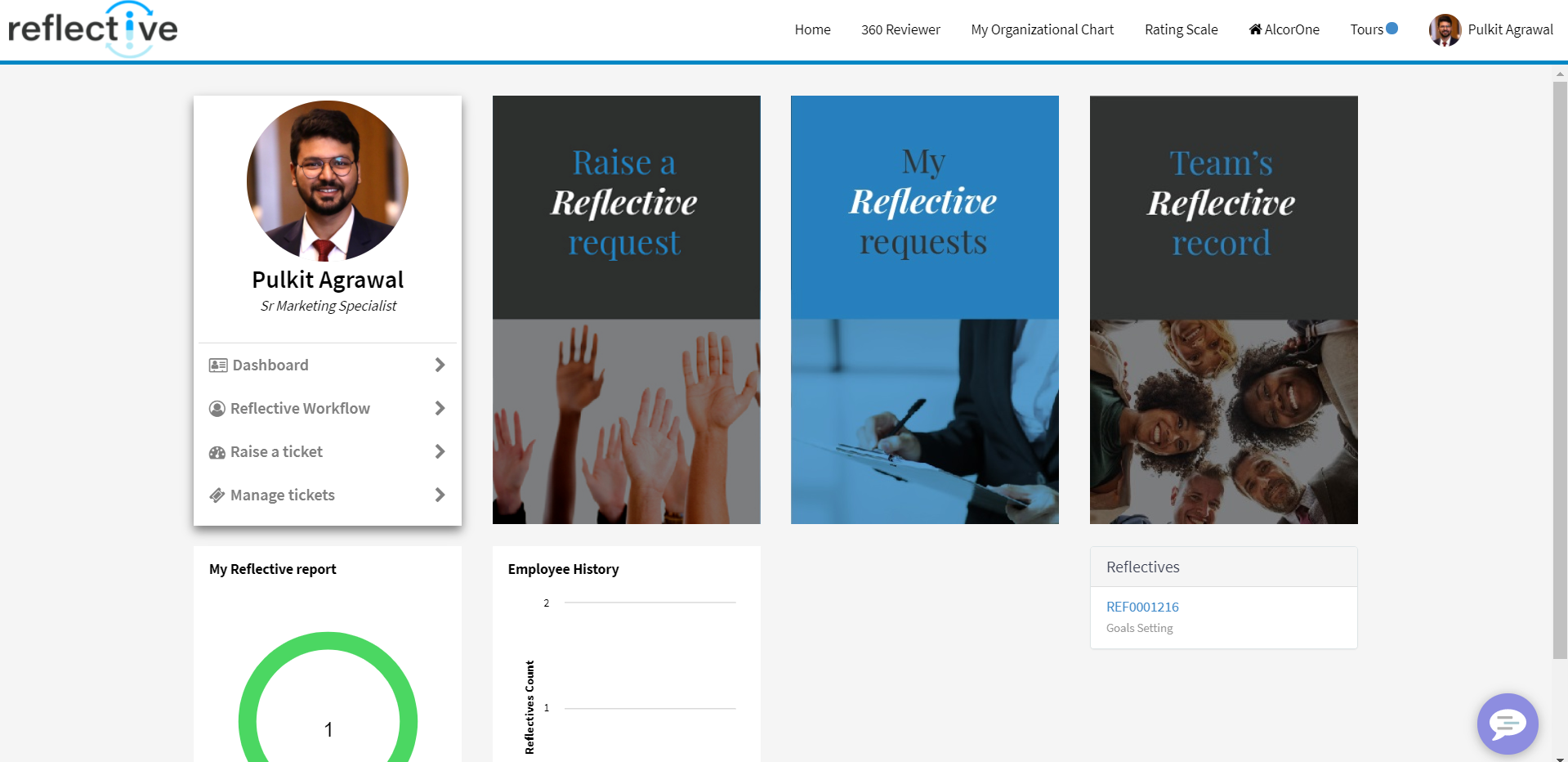Viewport: 1568px width, 762px height.
Task: Open the REF0001216 reflective link
Action: [1142, 607]
